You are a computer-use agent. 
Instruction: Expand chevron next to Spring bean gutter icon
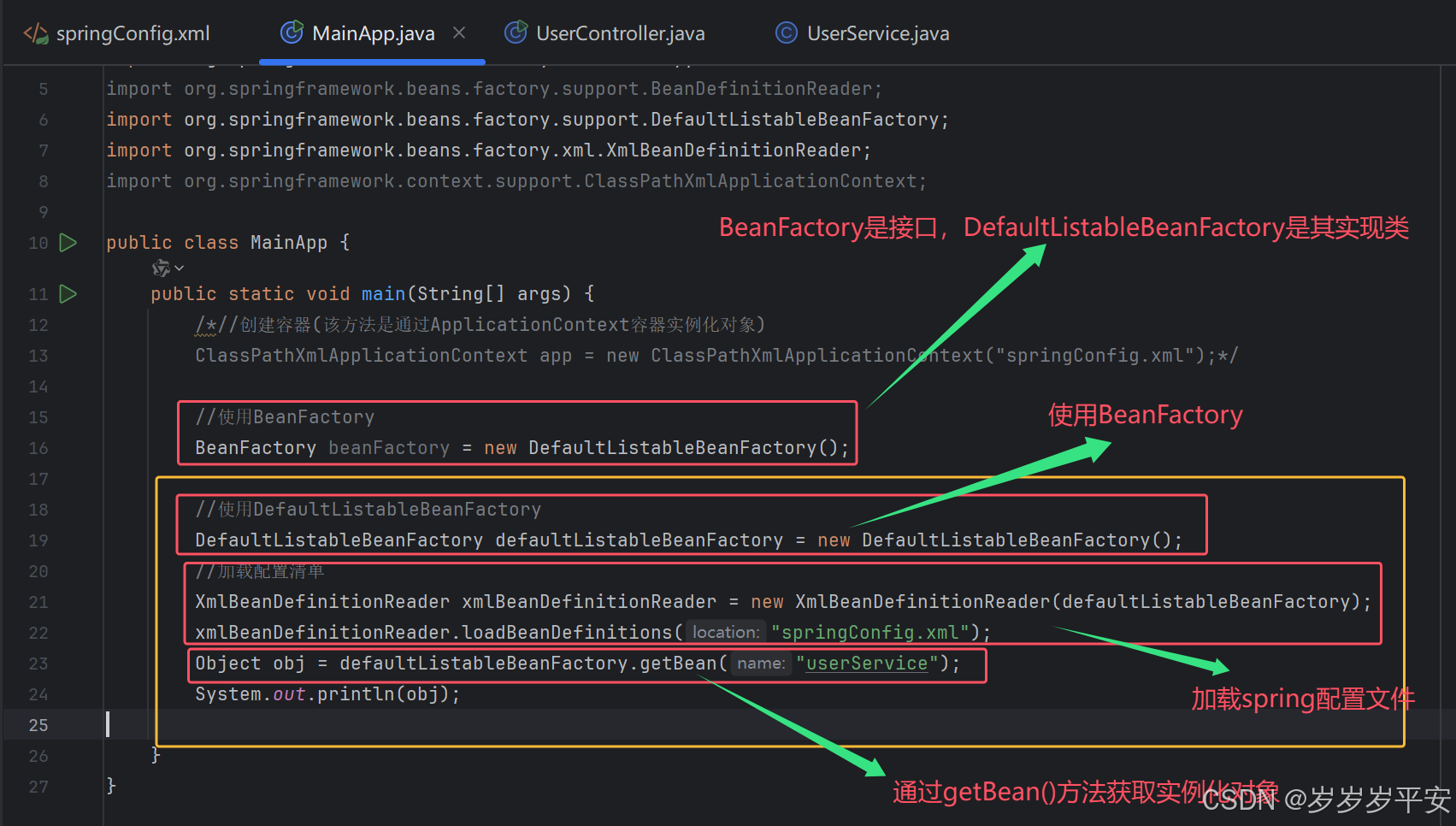177,268
